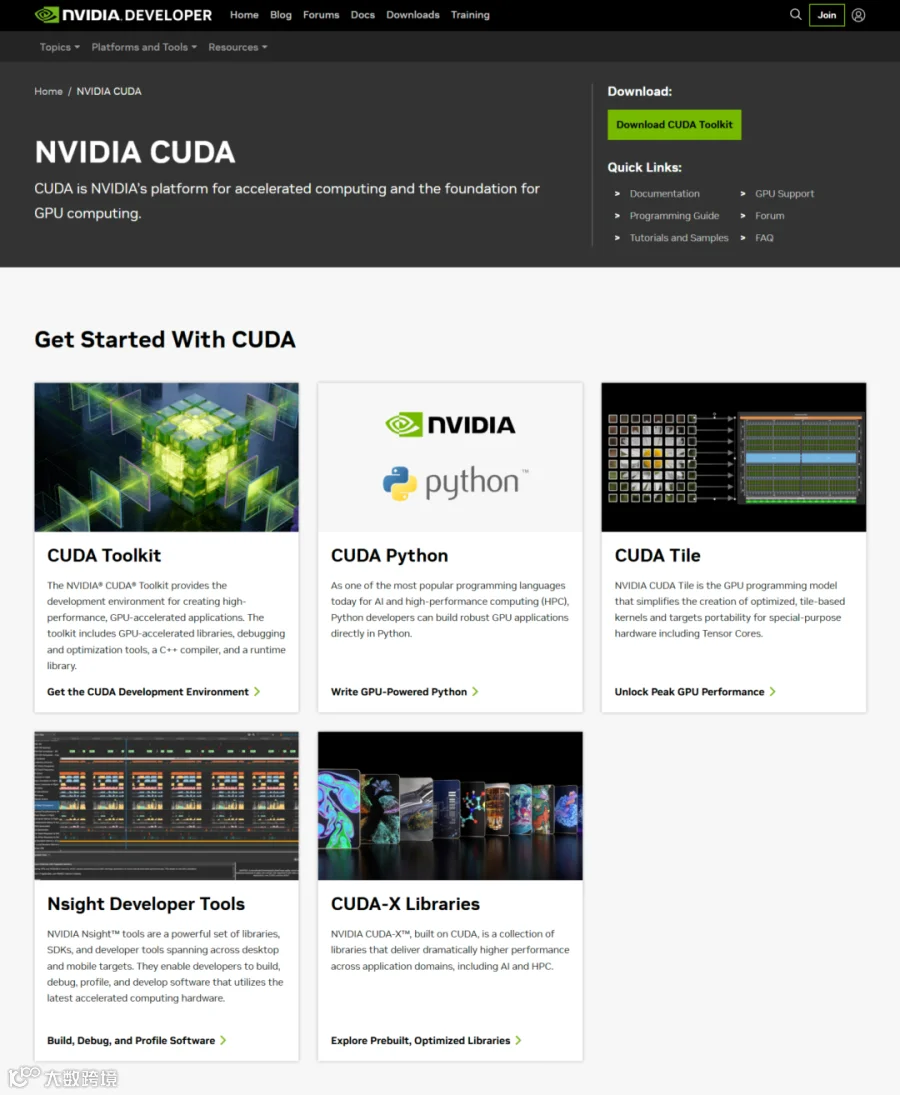Click the NVIDIA eye logo in the CUDA Python card
This screenshot has height=1095, width=900.
(404, 425)
